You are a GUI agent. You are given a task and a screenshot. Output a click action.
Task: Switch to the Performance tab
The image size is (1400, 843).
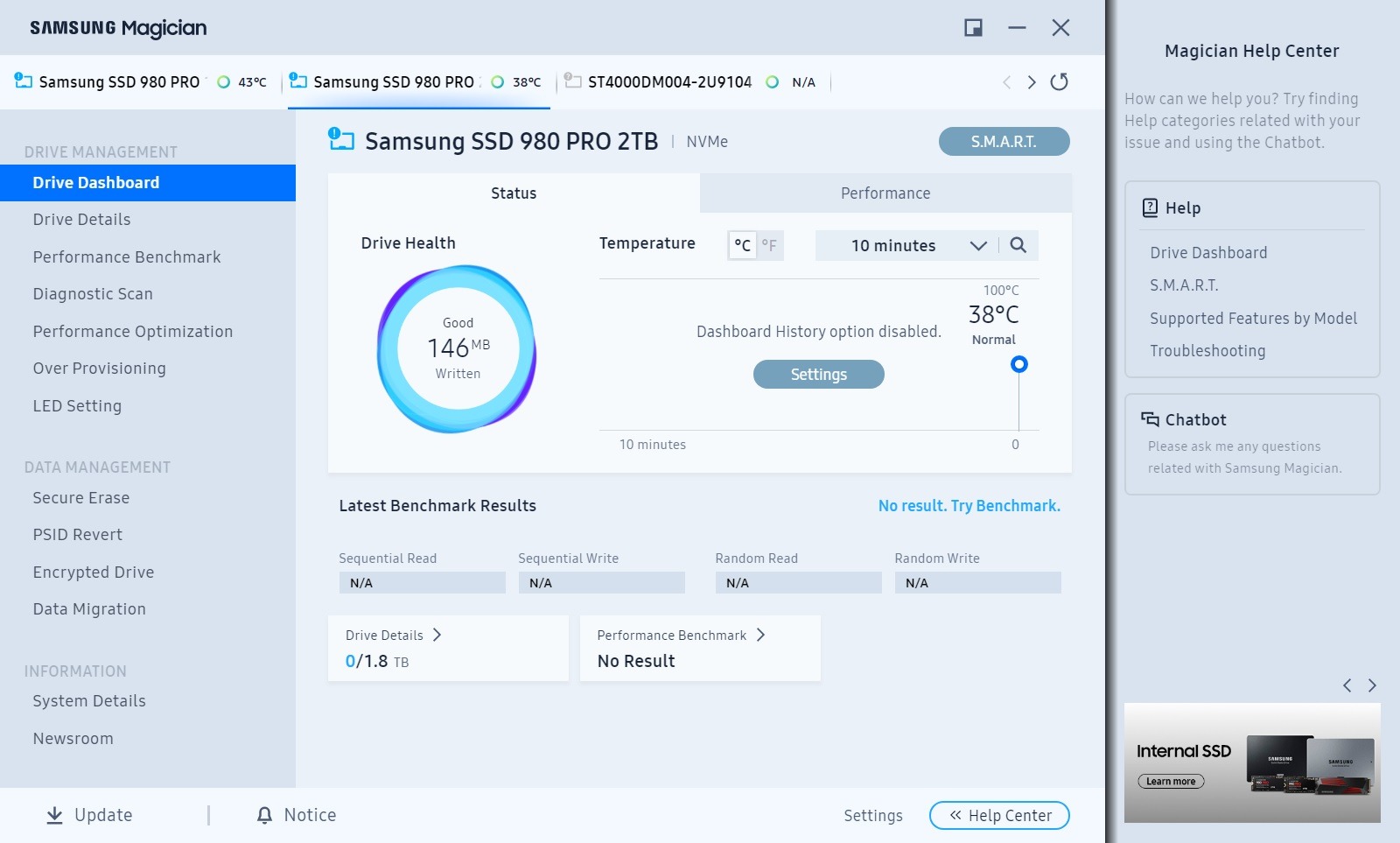(x=885, y=193)
